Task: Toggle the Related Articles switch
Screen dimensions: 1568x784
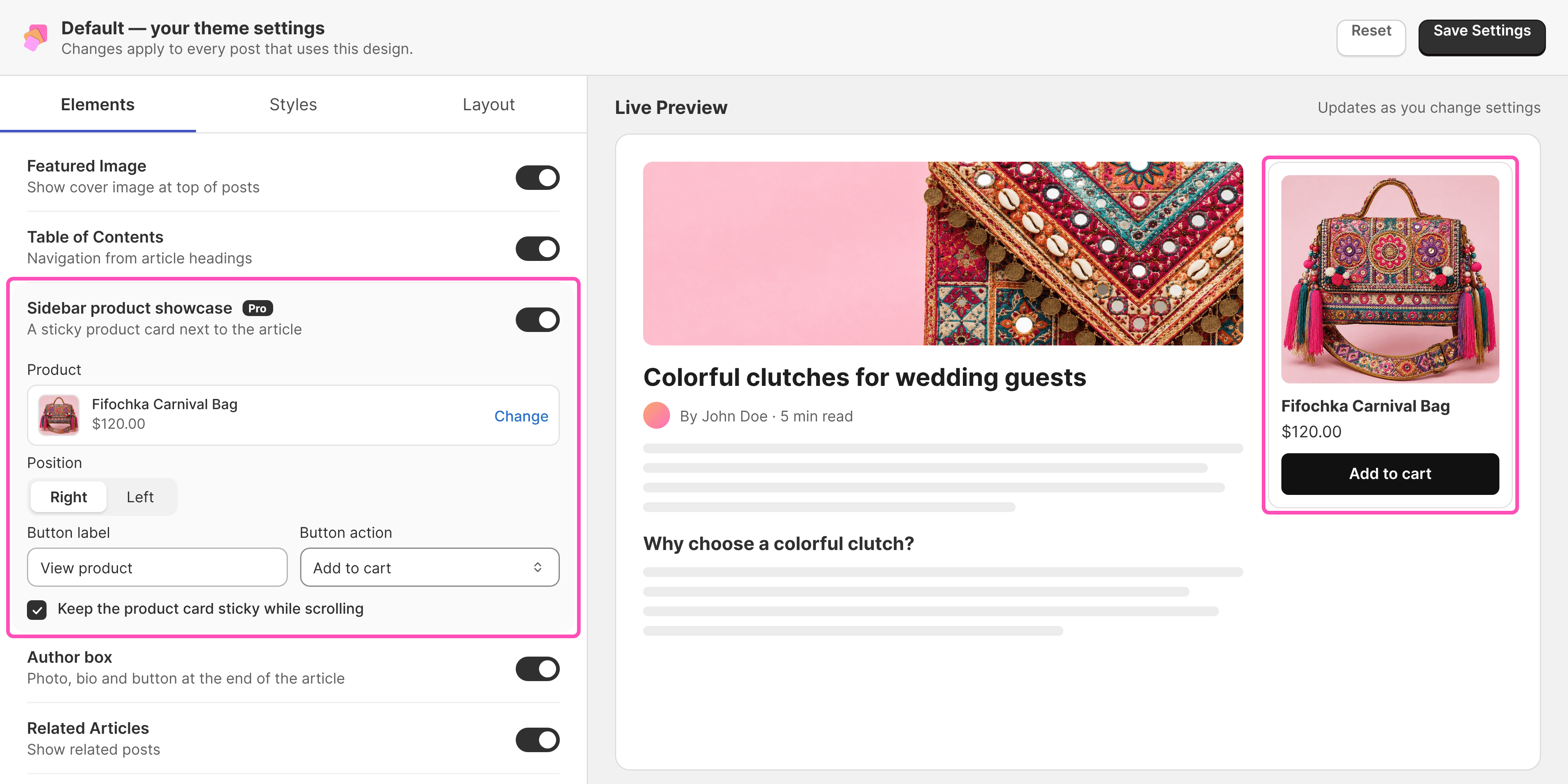Action: (x=537, y=739)
